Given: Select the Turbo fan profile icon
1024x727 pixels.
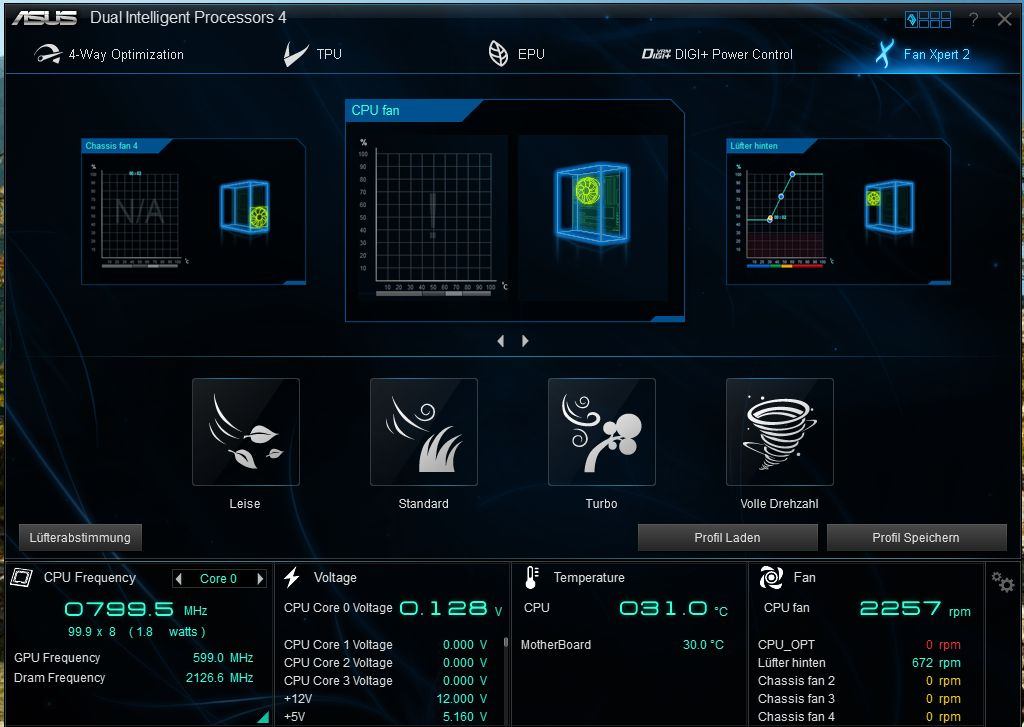Looking at the screenshot, I should point(601,432).
